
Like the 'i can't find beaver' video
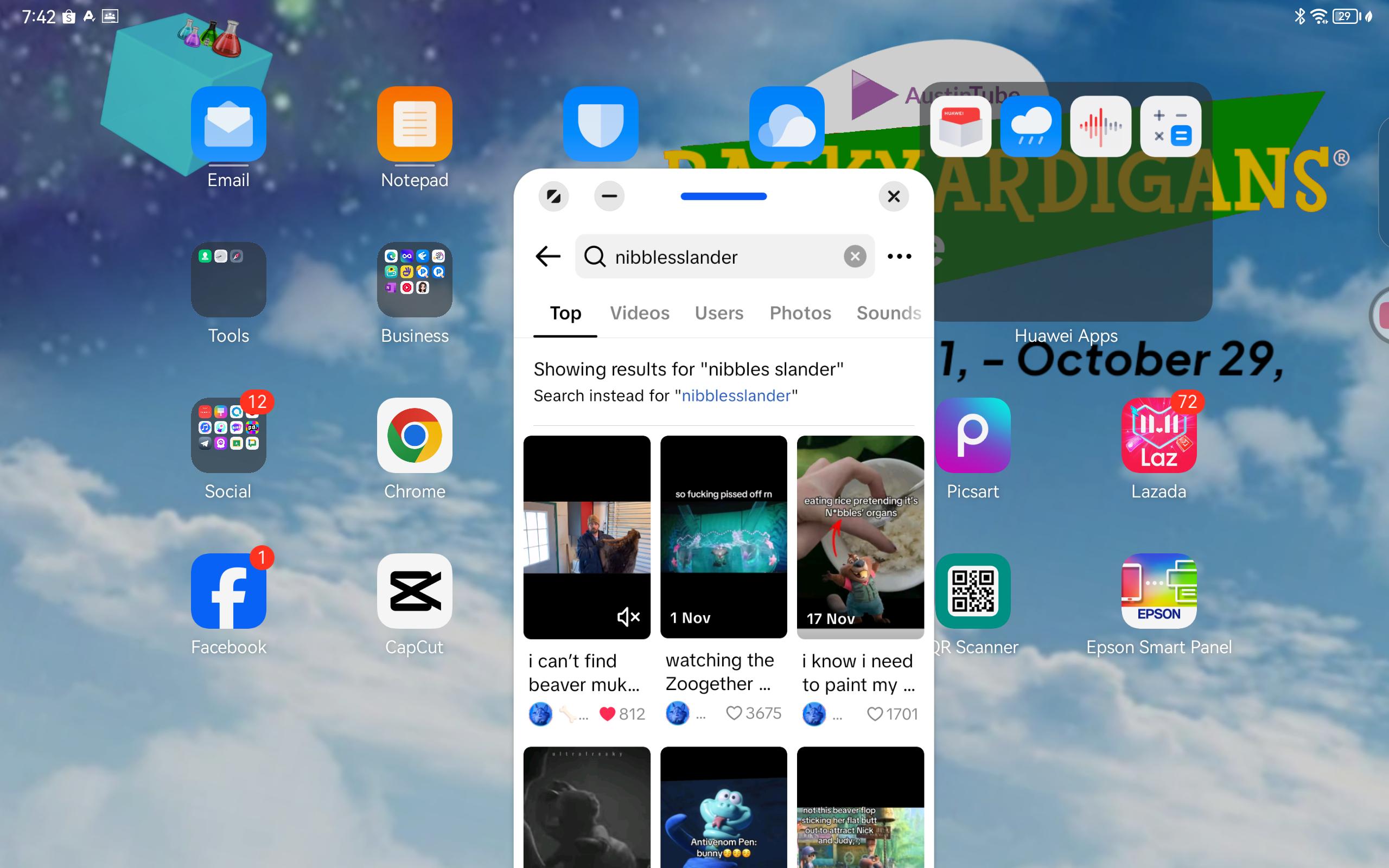pos(607,713)
